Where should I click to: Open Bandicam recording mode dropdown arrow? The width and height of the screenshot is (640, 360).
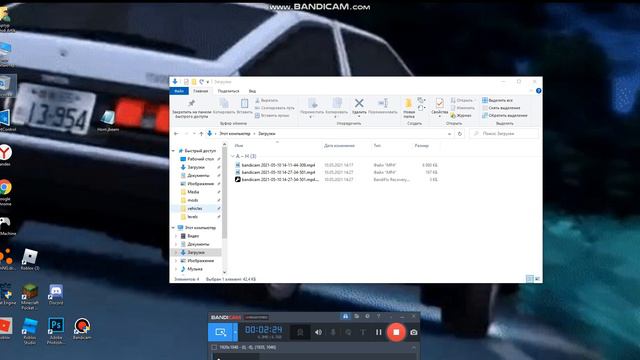[235, 332]
